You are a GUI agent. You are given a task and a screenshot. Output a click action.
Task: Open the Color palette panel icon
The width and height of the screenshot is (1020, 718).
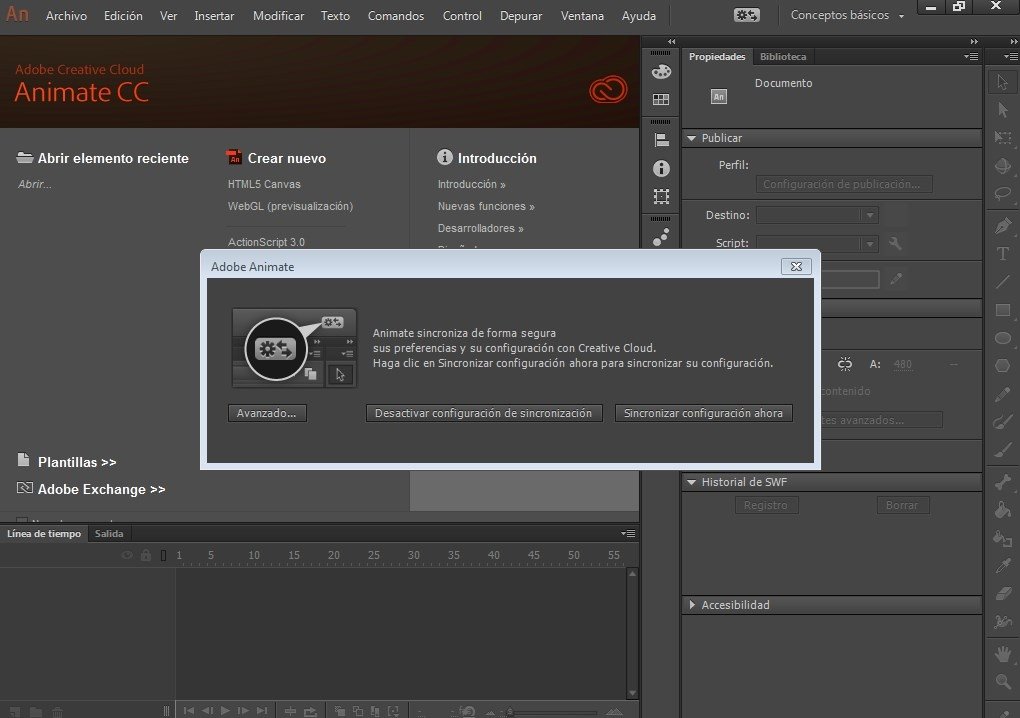coord(661,72)
